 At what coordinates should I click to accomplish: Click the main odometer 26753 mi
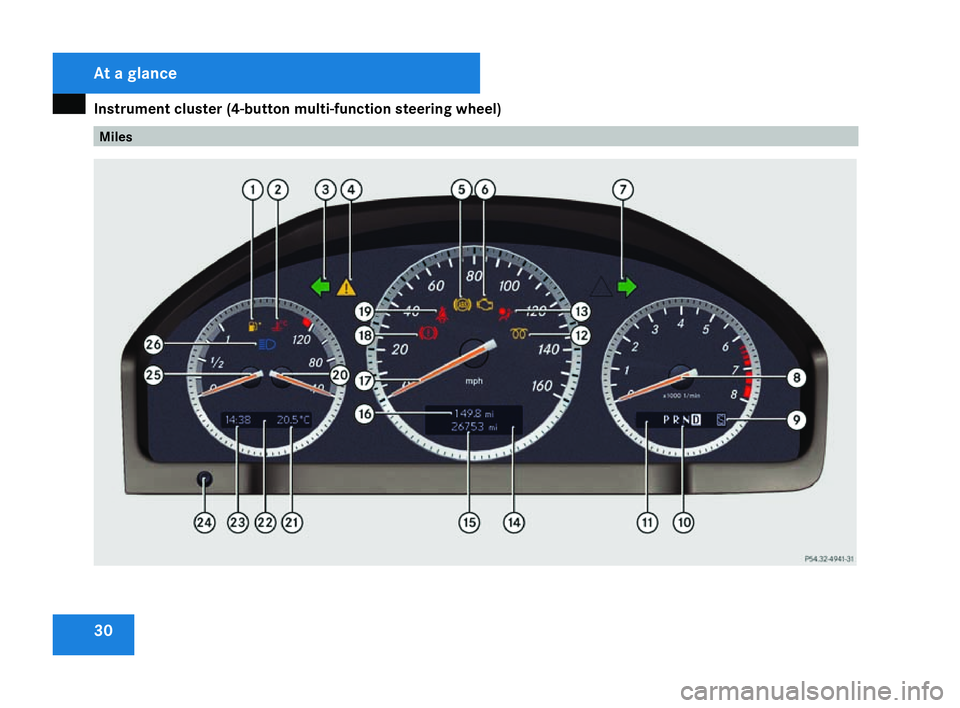click(474, 427)
